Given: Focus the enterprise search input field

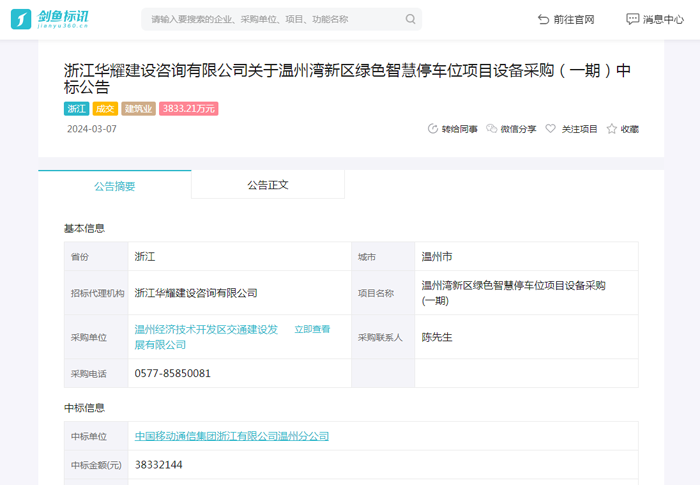Looking at the screenshot, I should [281, 19].
